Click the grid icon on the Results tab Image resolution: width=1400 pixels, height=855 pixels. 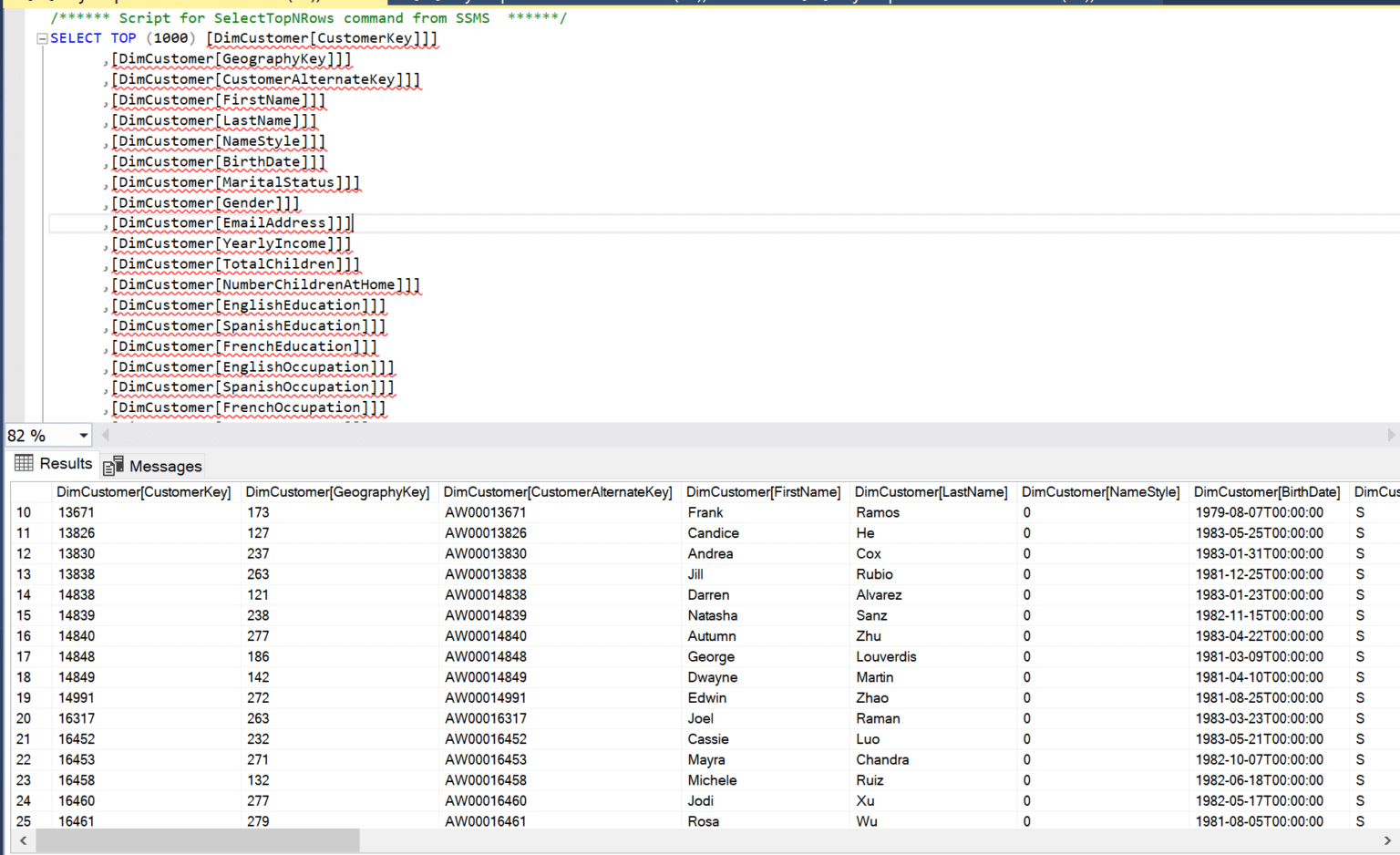(x=23, y=464)
